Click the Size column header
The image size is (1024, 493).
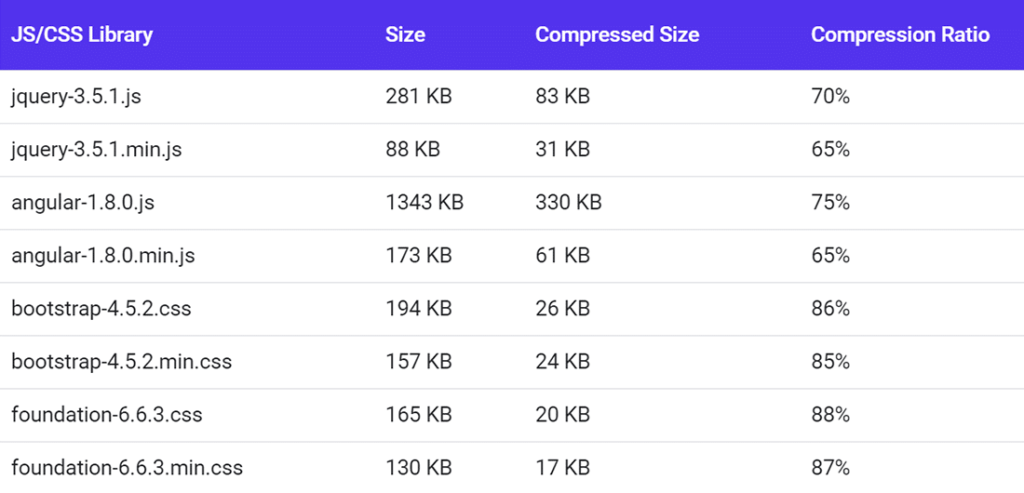tap(405, 35)
